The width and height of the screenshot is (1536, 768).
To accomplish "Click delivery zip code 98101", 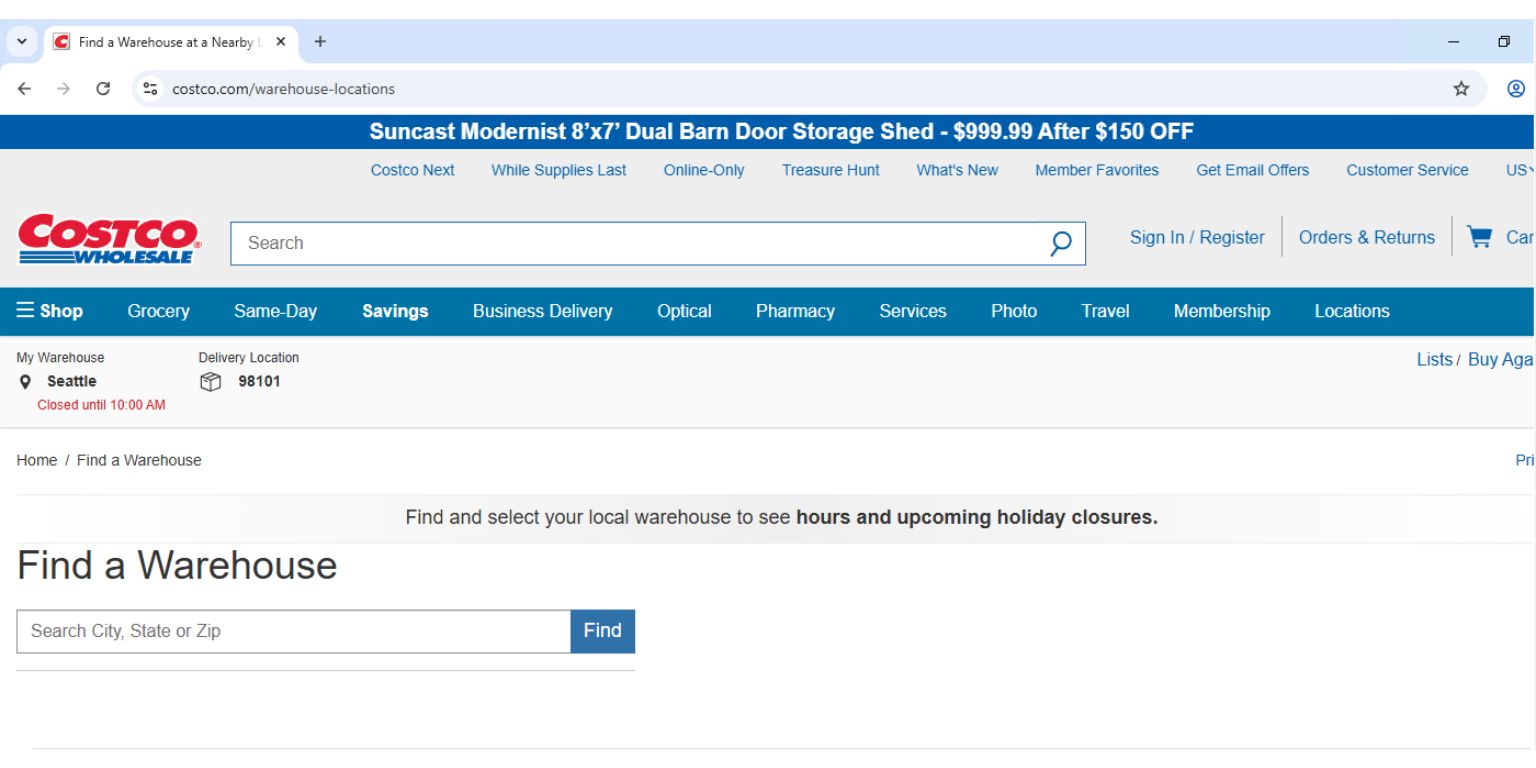I will [259, 381].
